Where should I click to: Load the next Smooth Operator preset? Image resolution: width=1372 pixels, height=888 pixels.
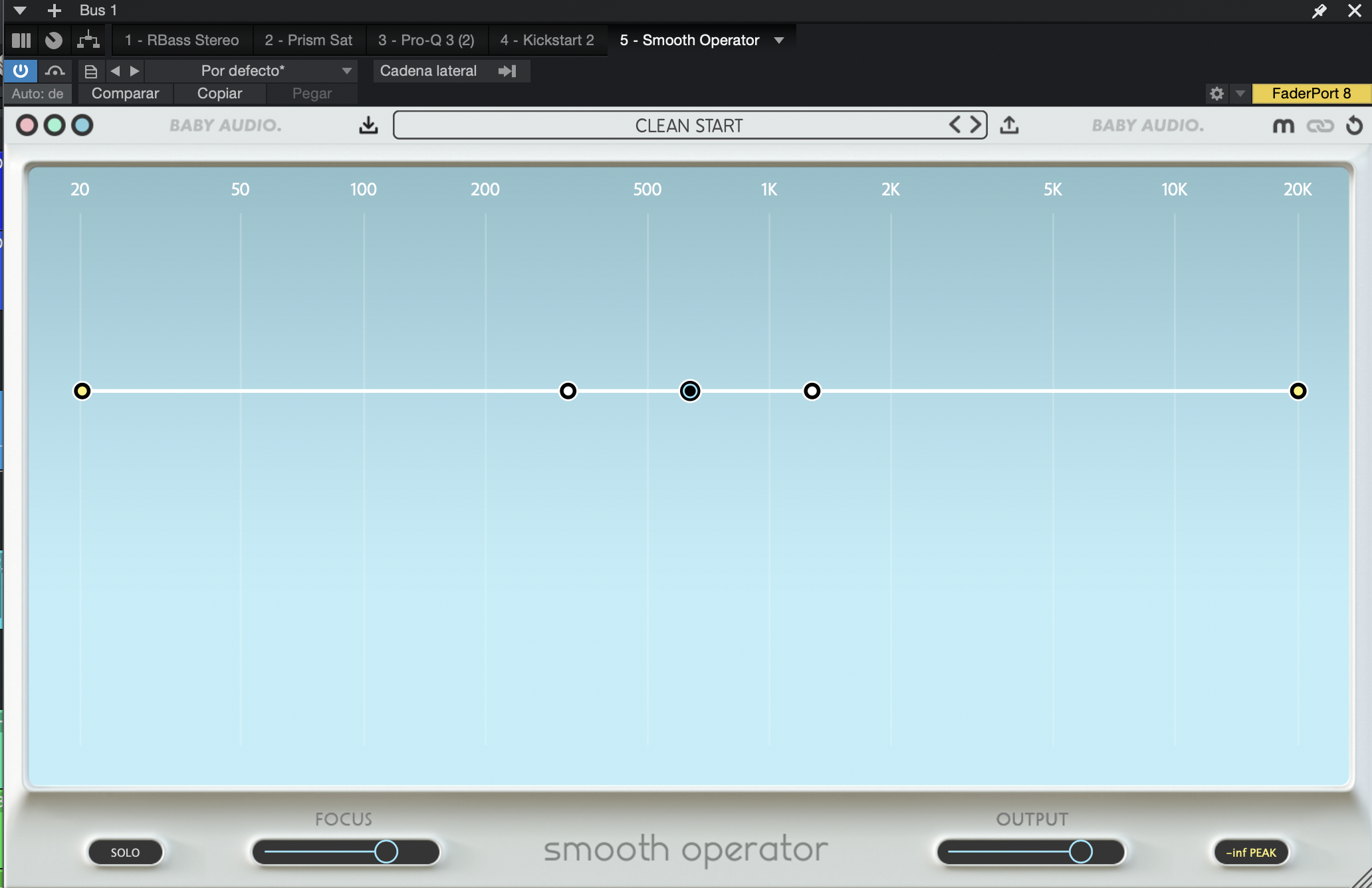click(x=976, y=125)
